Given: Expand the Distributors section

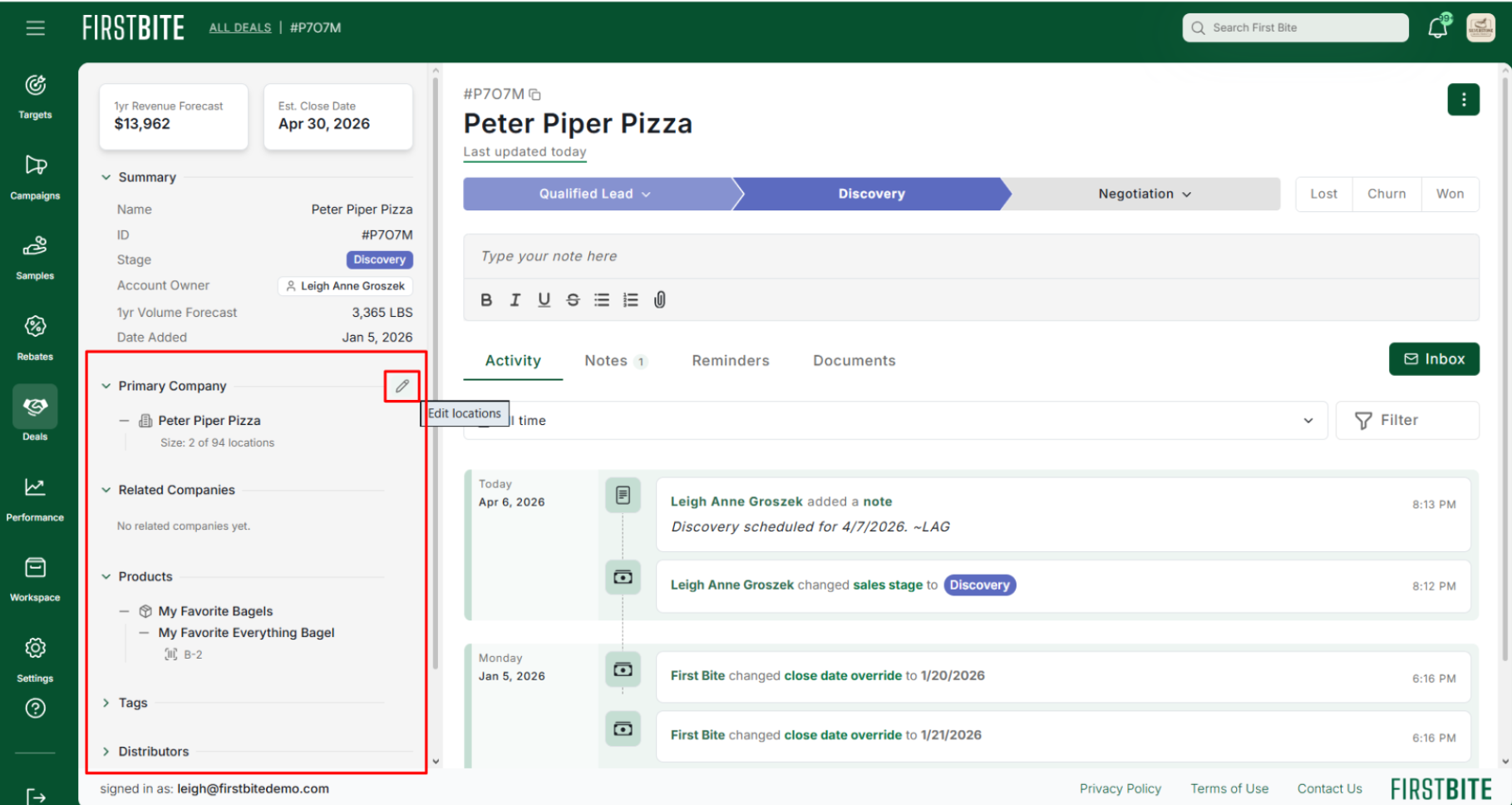Looking at the screenshot, I should [x=106, y=752].
